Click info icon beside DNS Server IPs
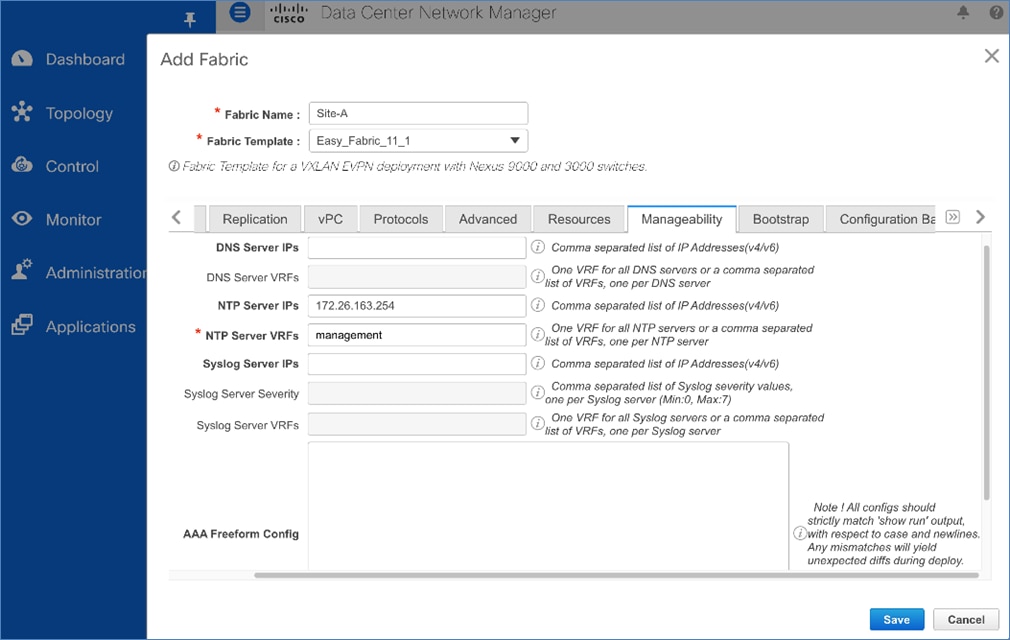1010x640 pixels. 537,247
